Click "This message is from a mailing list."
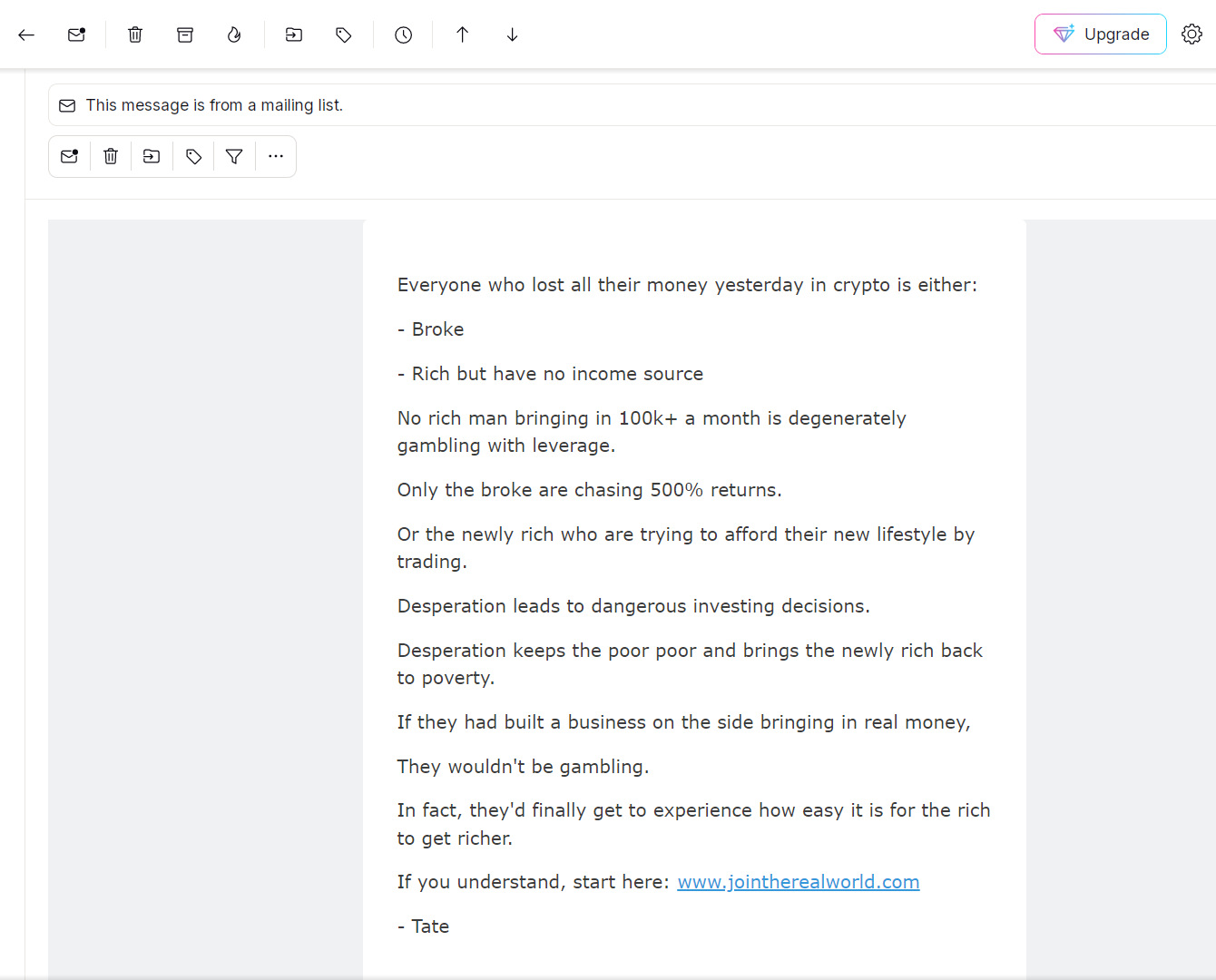The image size is (1216, 980). click(214, 105)
